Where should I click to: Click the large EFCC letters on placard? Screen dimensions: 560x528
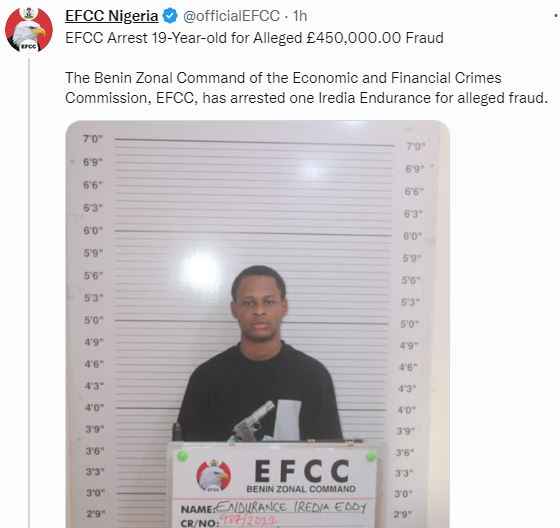[301, 470]
